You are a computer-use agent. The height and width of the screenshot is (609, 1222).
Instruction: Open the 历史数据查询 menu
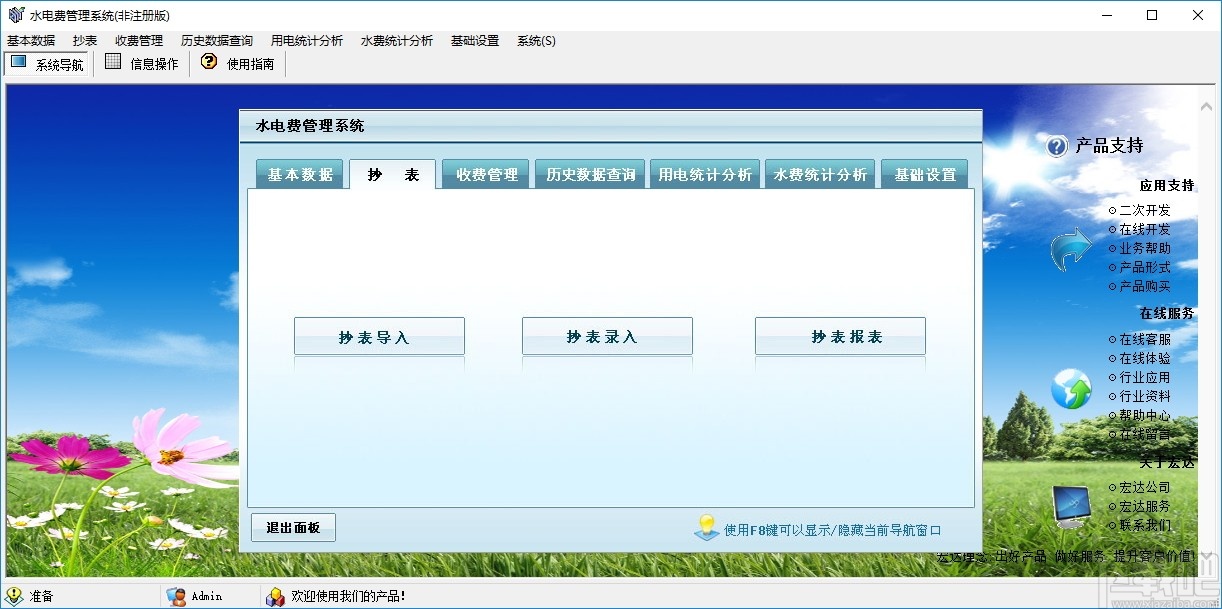(x=216, y=41)
